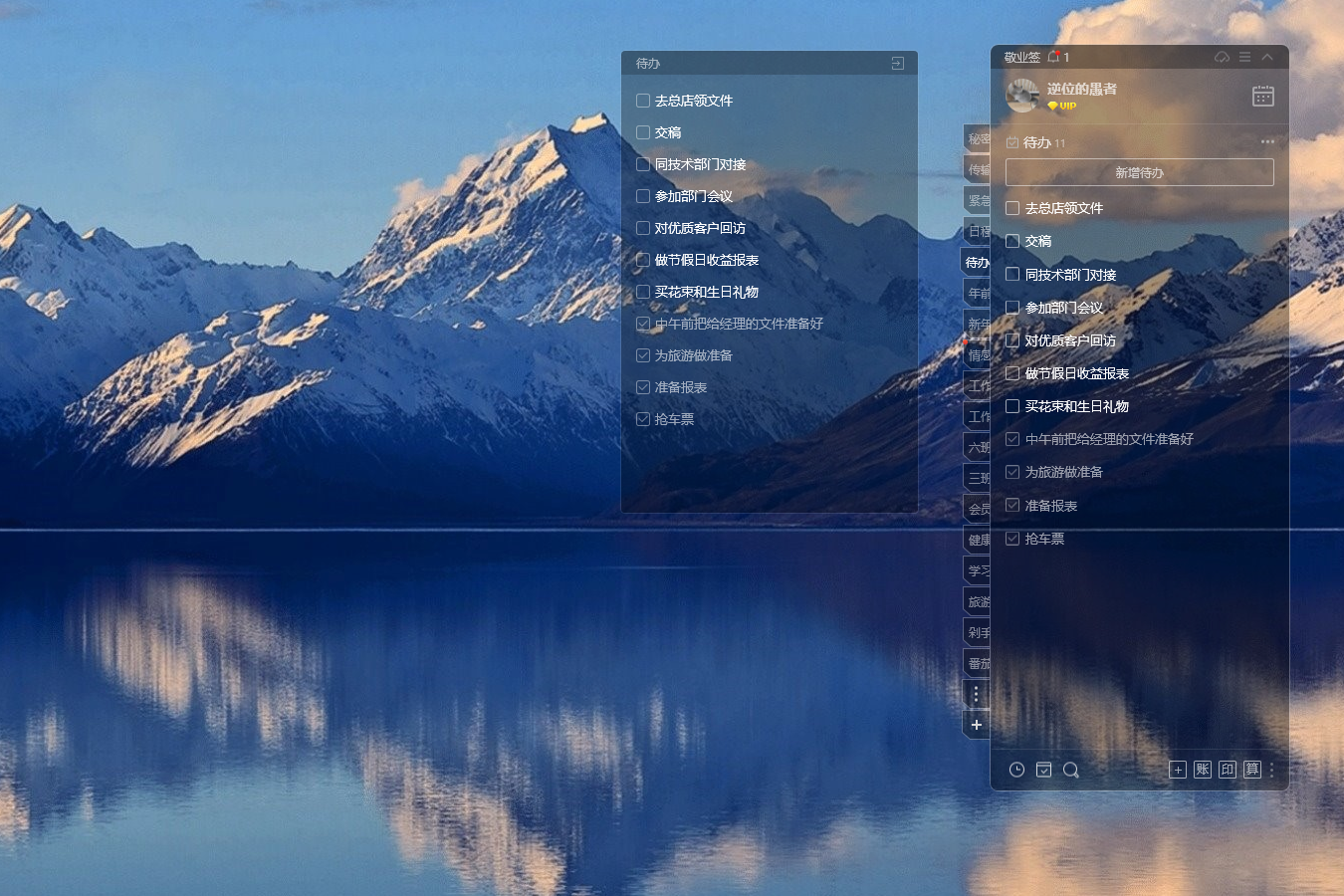Select the 健康 category tab
This screenshot has width=1344, height=896.
tap(978, 540)
